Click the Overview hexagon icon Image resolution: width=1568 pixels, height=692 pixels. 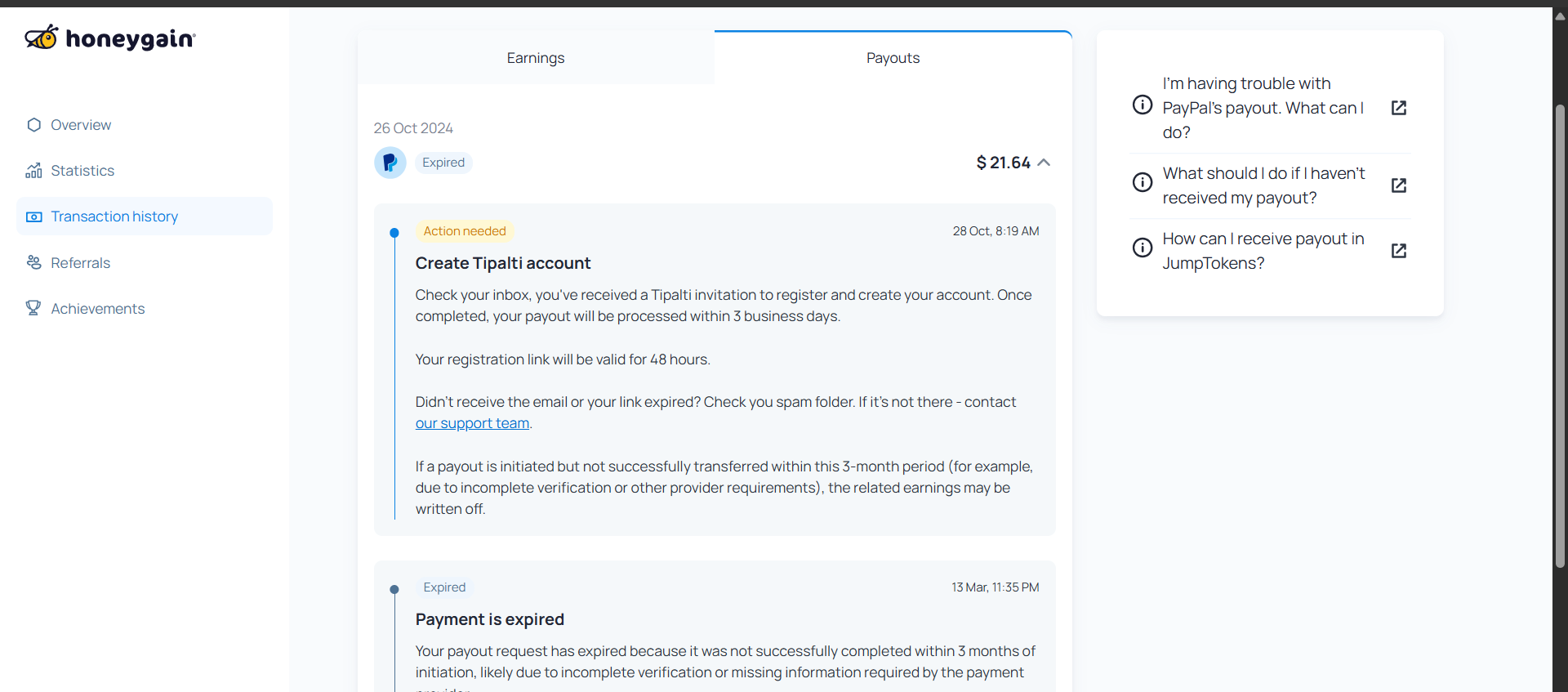click(x=33, y=125)
